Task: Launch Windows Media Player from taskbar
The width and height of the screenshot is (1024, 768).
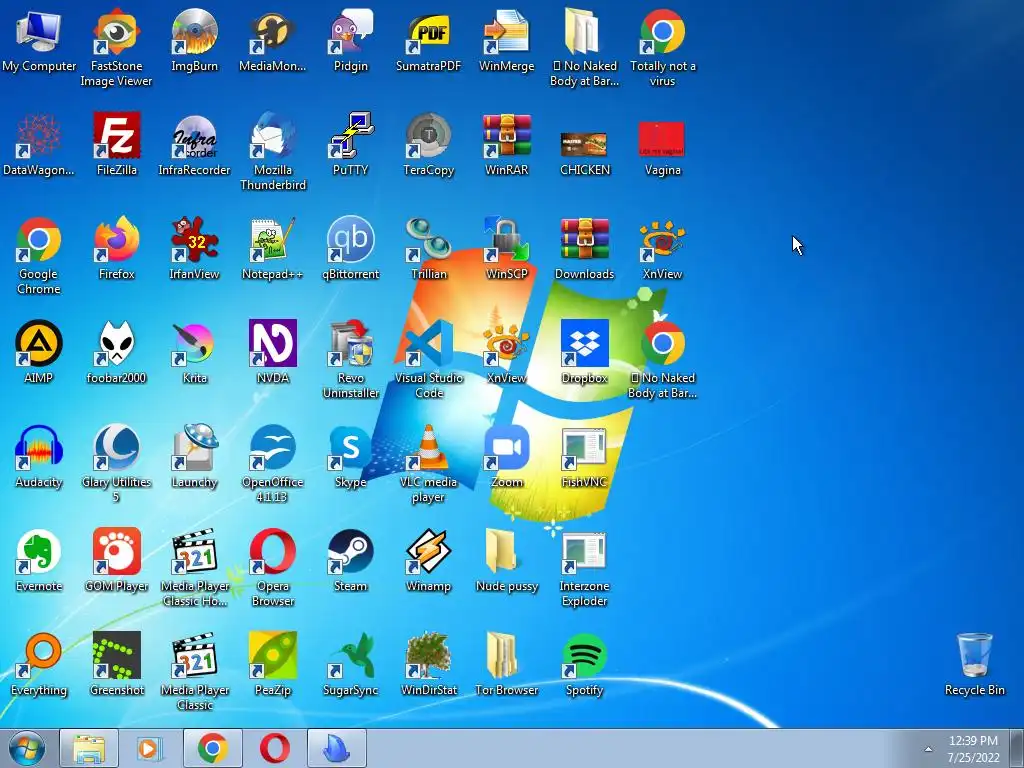Action: 150,748
